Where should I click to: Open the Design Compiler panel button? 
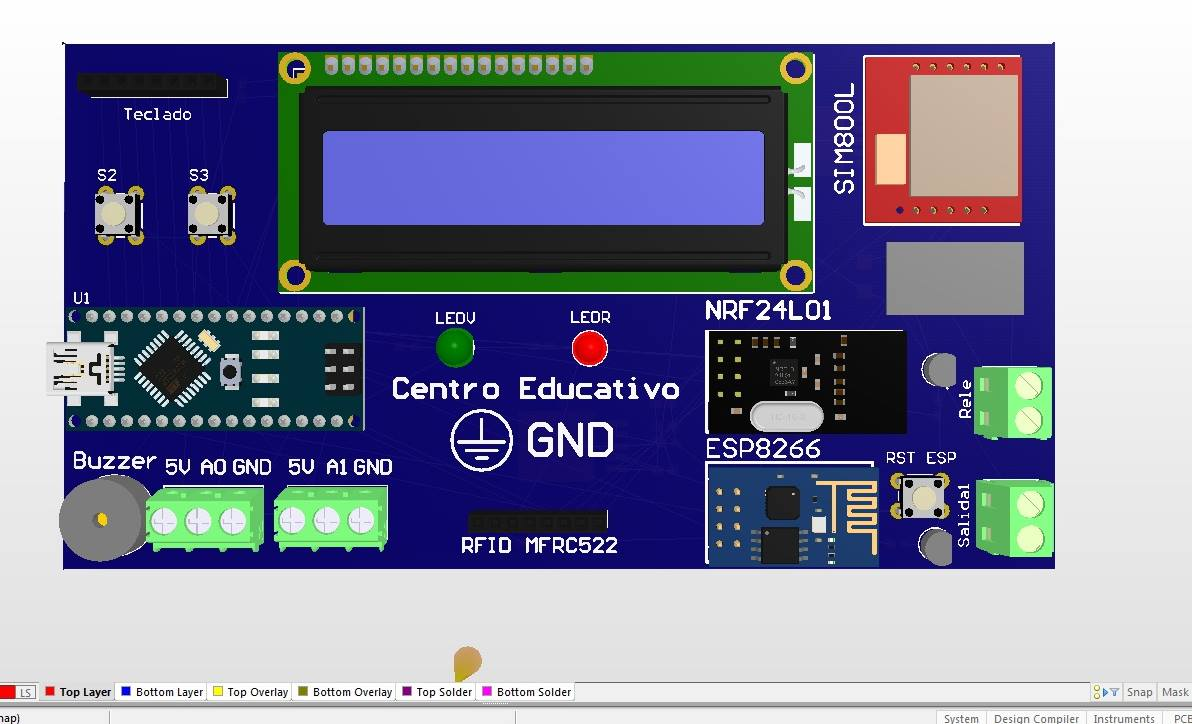1035,718
